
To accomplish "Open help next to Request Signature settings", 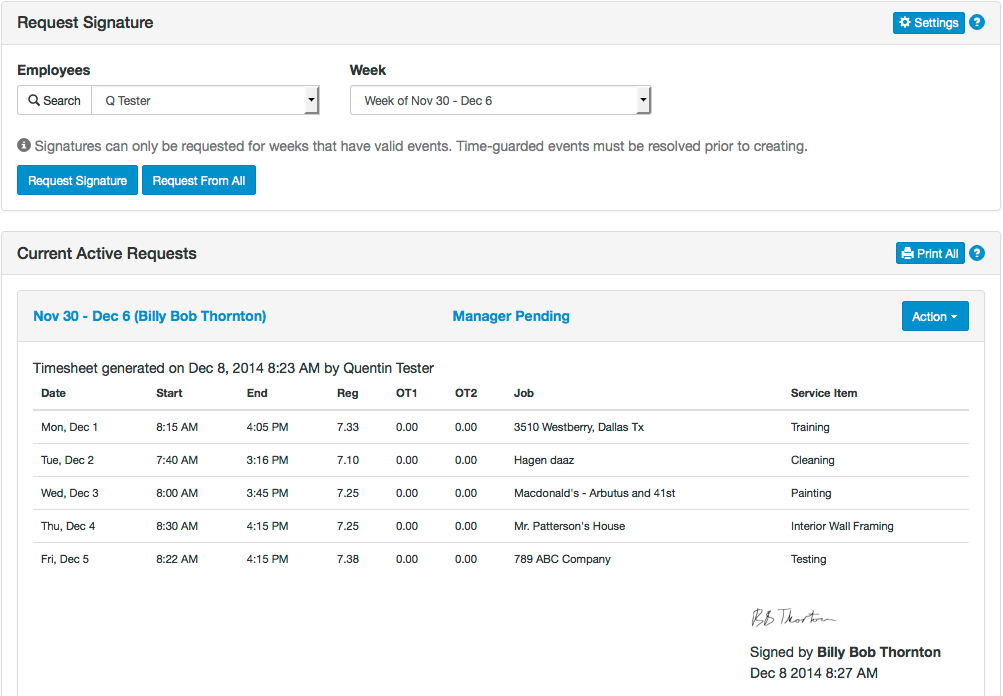I will 976,22.
